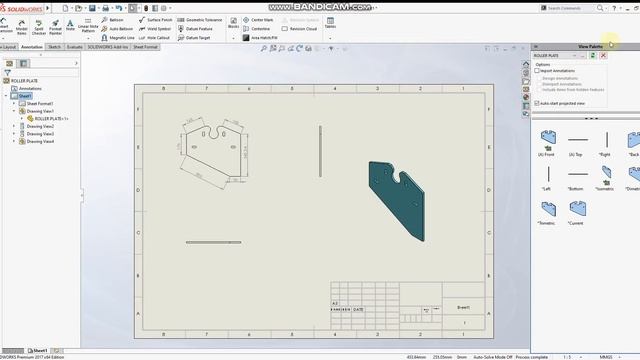Open the Tables dropdown arrow

click(x=330, y=38)
